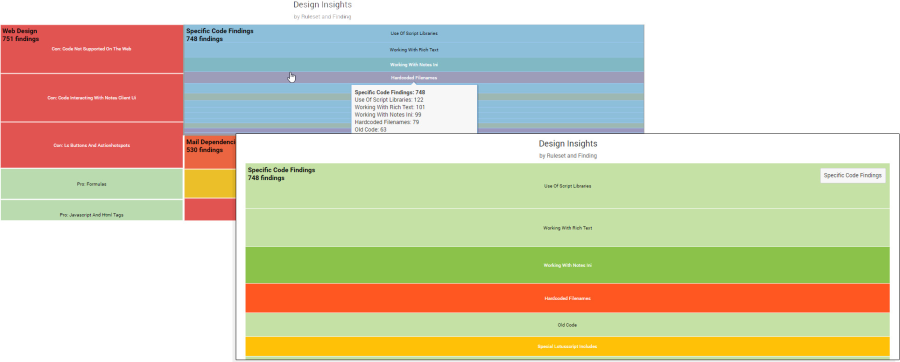
Task: Select the yellow Special Lotusscript Includes block
Action: (567, 347)
